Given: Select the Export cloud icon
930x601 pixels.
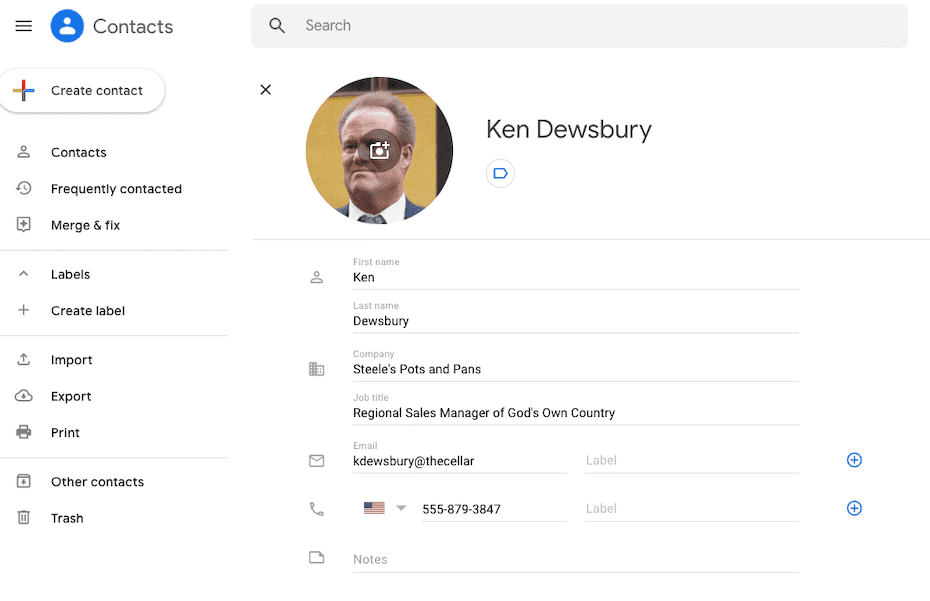Looking at the screenshot, I should [x=22, y=395].
